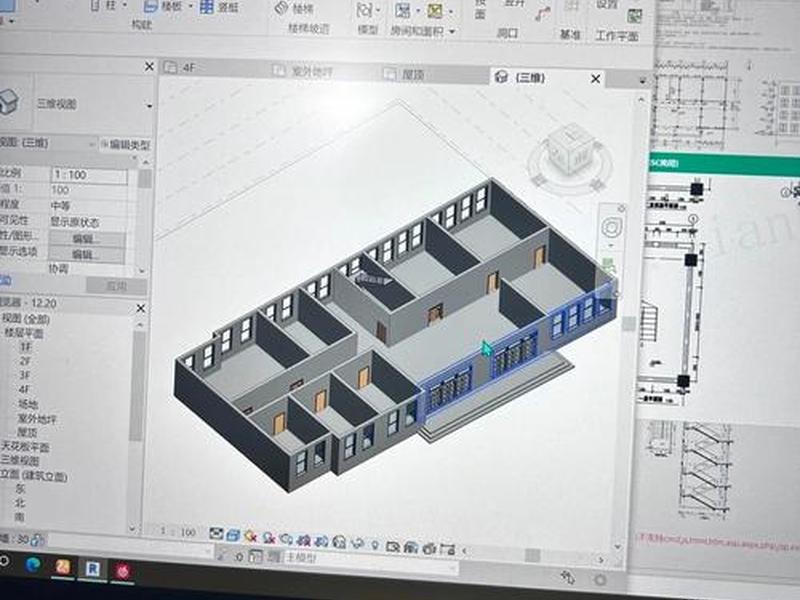The width and height of the screenshot is (800, 600).
Task: Open the 柱 tool dropdown arrow
Action: pos(125,6)
